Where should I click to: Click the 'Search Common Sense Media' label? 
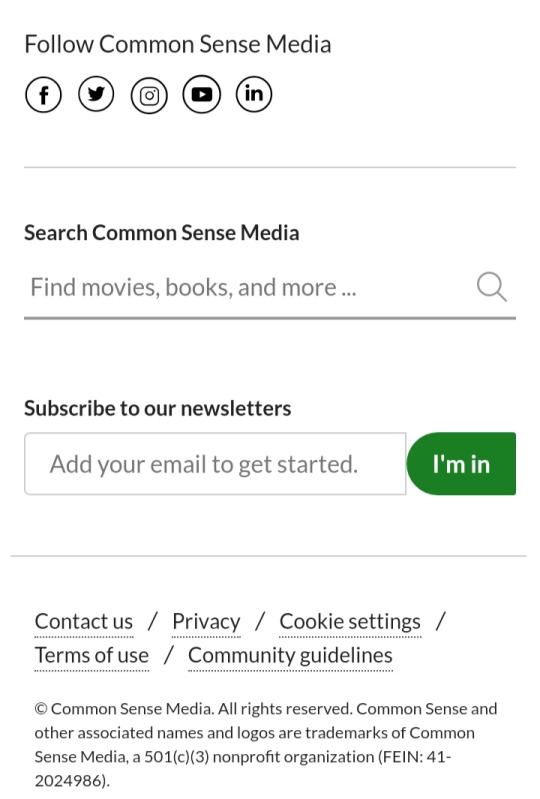pyautogui.click(x=161, y=233)
